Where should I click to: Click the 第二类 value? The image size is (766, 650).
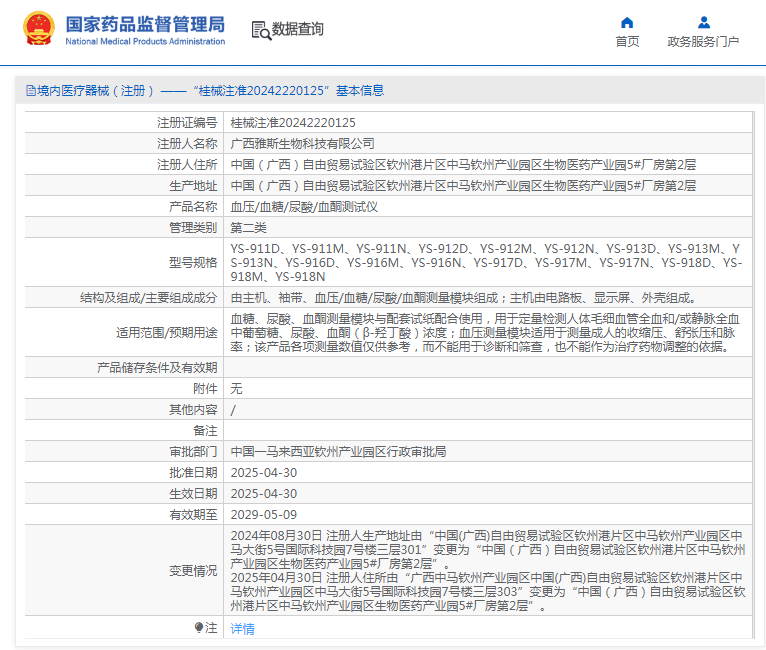pyautogui.click(x=248, y=228)
